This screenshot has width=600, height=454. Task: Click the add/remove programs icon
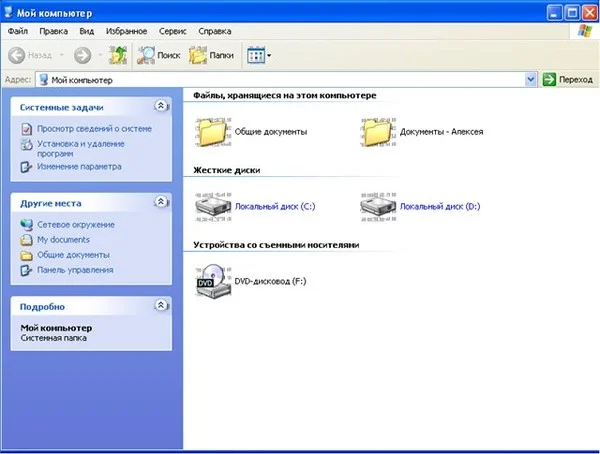click(26, 144)
